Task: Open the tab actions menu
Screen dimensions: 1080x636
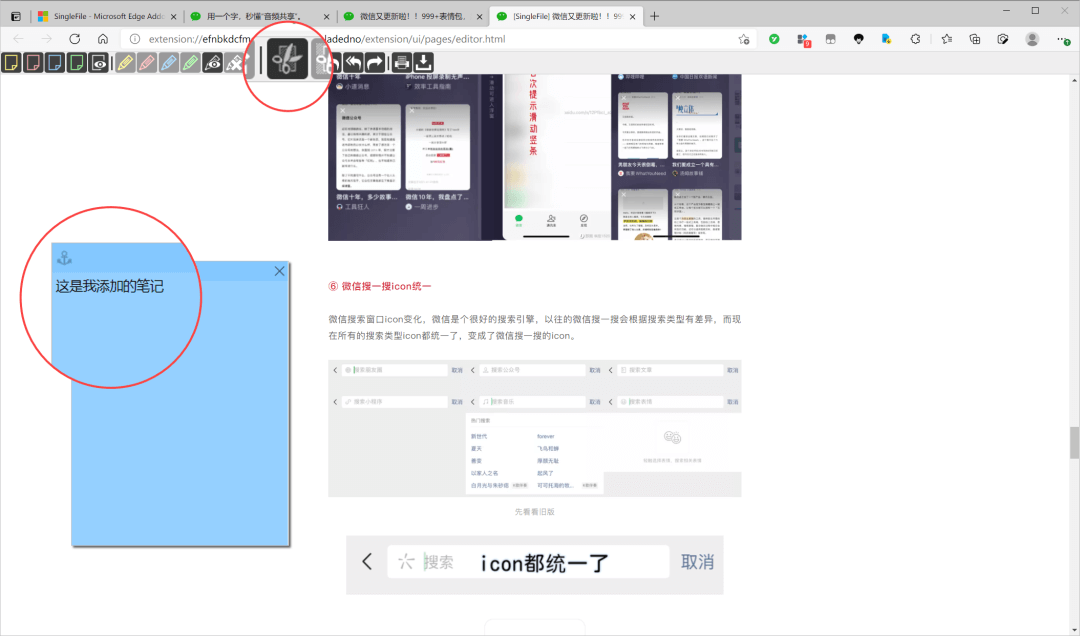Action: (x=15, y=16)
